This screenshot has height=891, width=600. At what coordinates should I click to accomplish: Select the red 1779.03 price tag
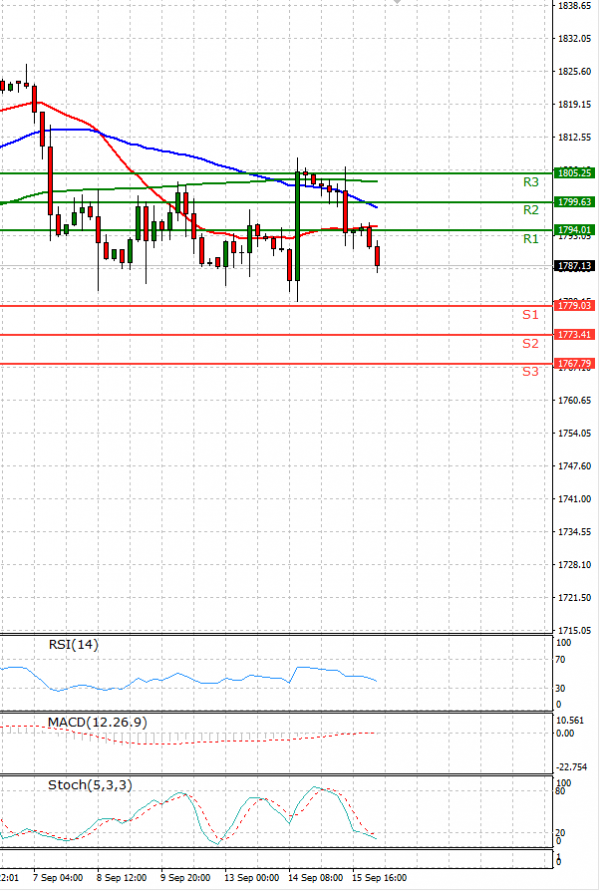[x=574, y=305]
